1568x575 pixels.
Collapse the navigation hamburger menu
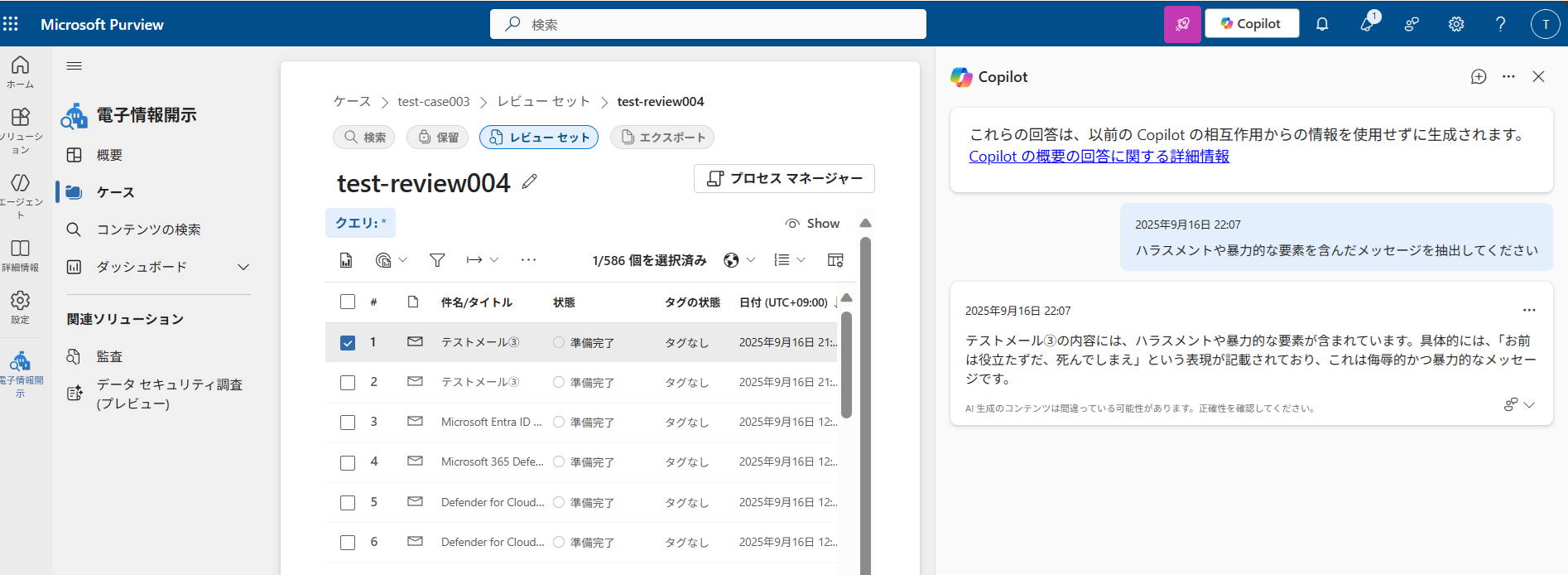(x=75, y=65)
